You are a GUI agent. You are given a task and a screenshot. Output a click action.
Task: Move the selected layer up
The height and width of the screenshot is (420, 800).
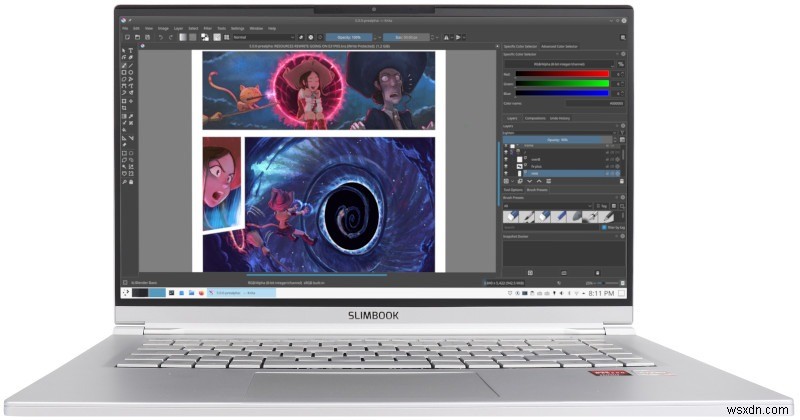[539, 181]
